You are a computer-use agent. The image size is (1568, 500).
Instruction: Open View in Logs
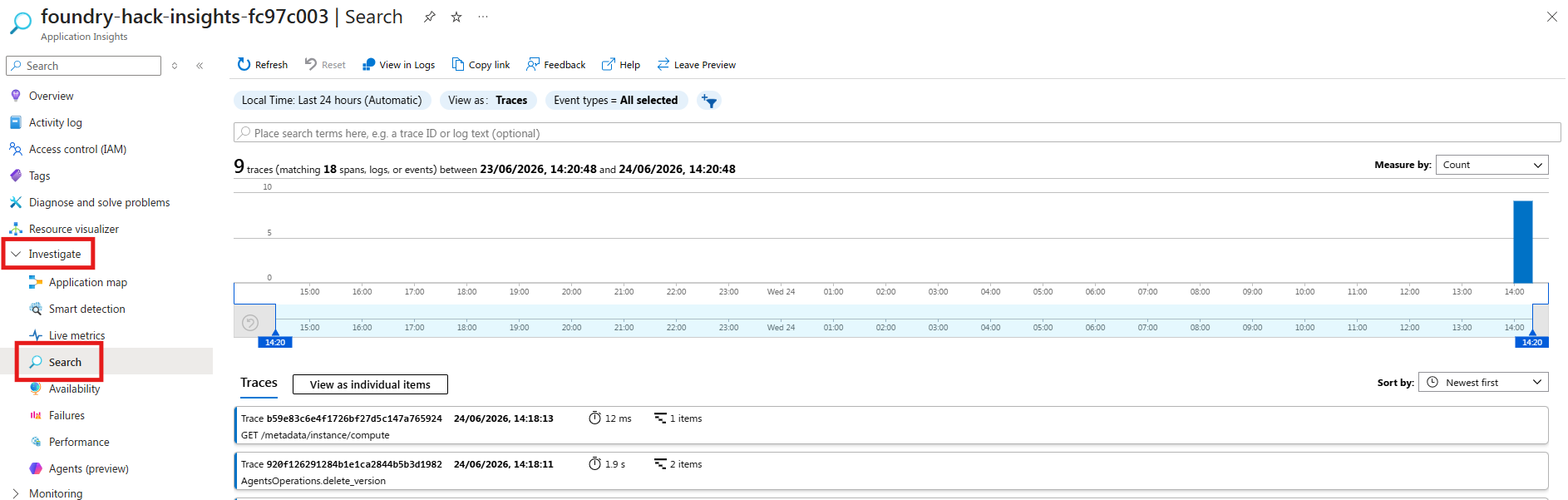tap(399, 65)
